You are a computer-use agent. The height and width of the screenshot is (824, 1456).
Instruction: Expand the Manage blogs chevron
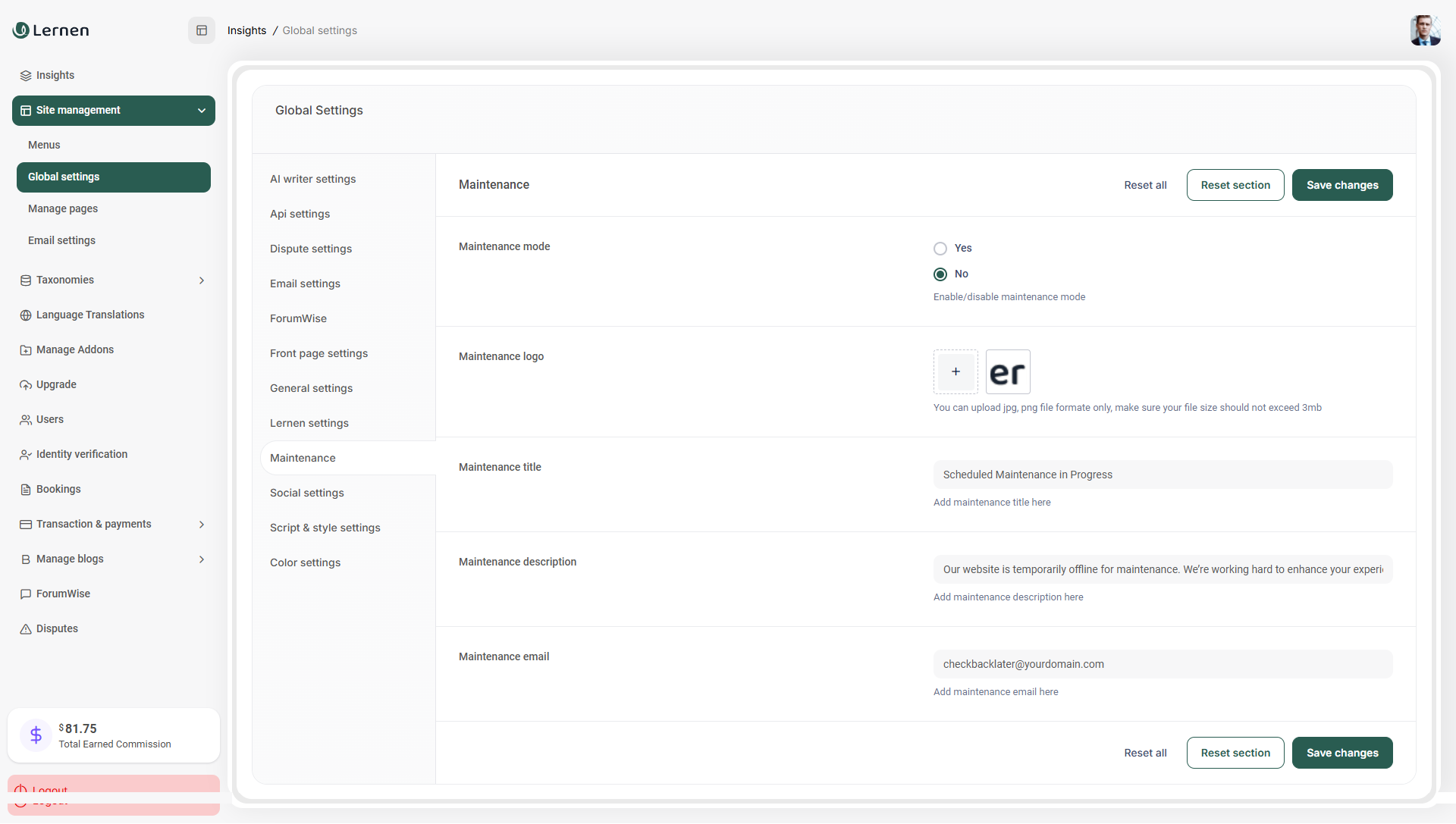pyautogui.click(x=202, y=559)
